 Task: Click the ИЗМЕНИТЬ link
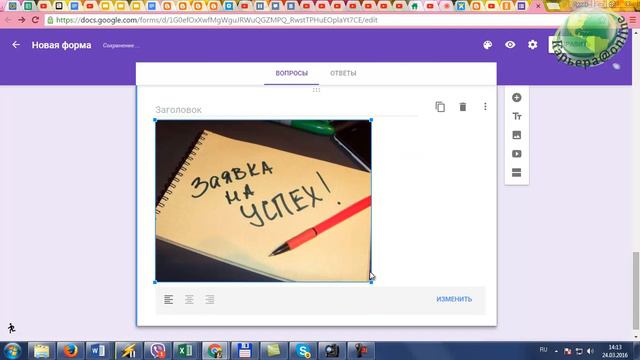[x=454, y=299]
